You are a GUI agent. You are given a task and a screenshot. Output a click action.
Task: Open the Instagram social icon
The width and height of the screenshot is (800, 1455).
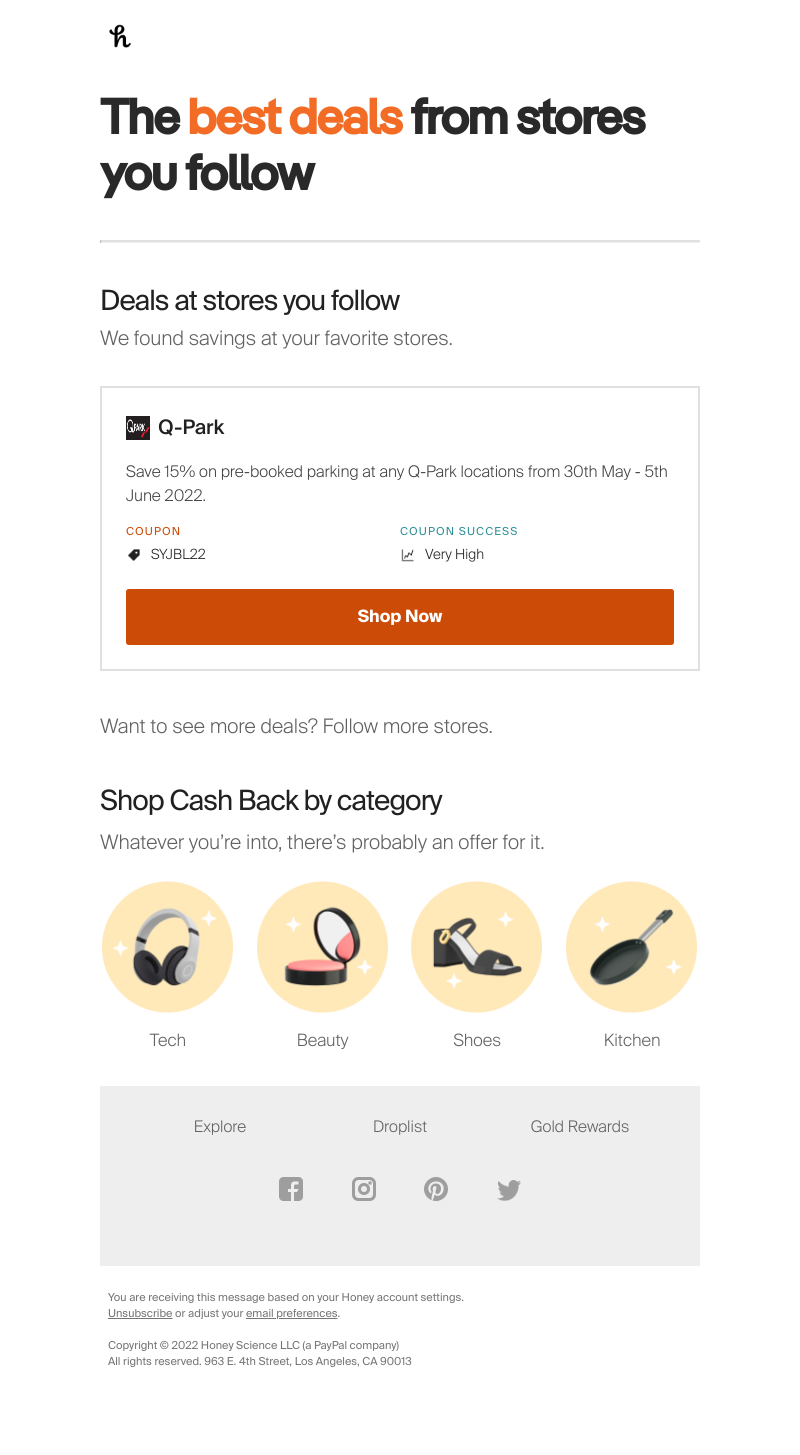tap(364, 1189)
